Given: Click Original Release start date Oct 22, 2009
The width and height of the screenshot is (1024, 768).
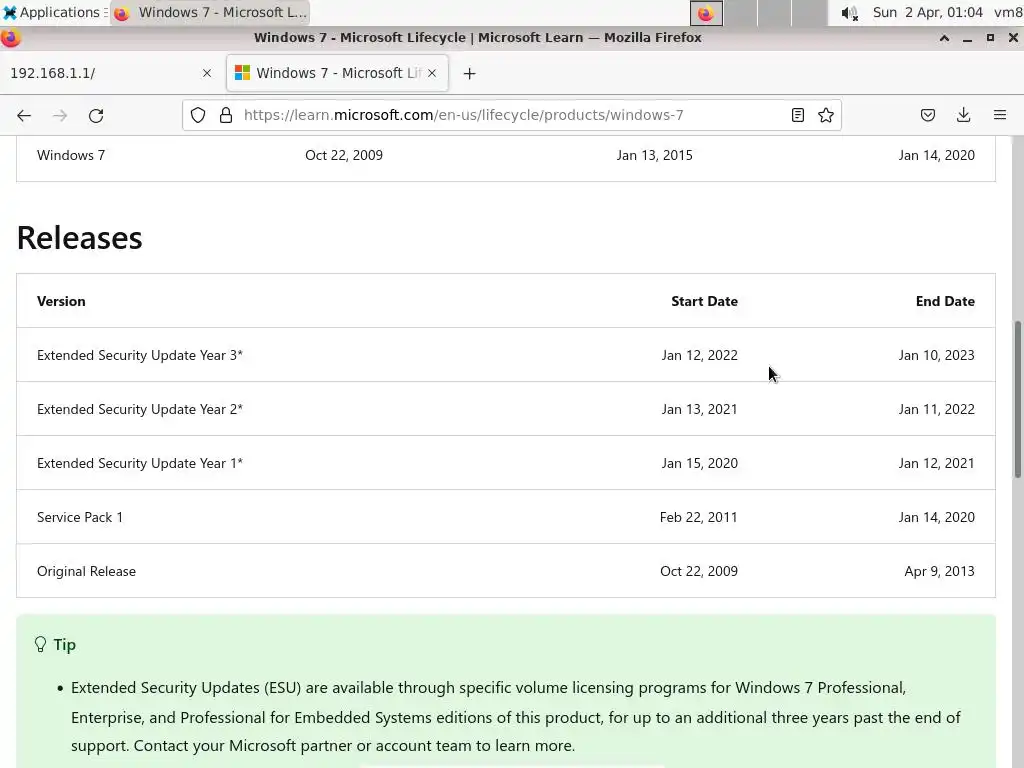Looking at the screenshot, I should pos(699,571).
